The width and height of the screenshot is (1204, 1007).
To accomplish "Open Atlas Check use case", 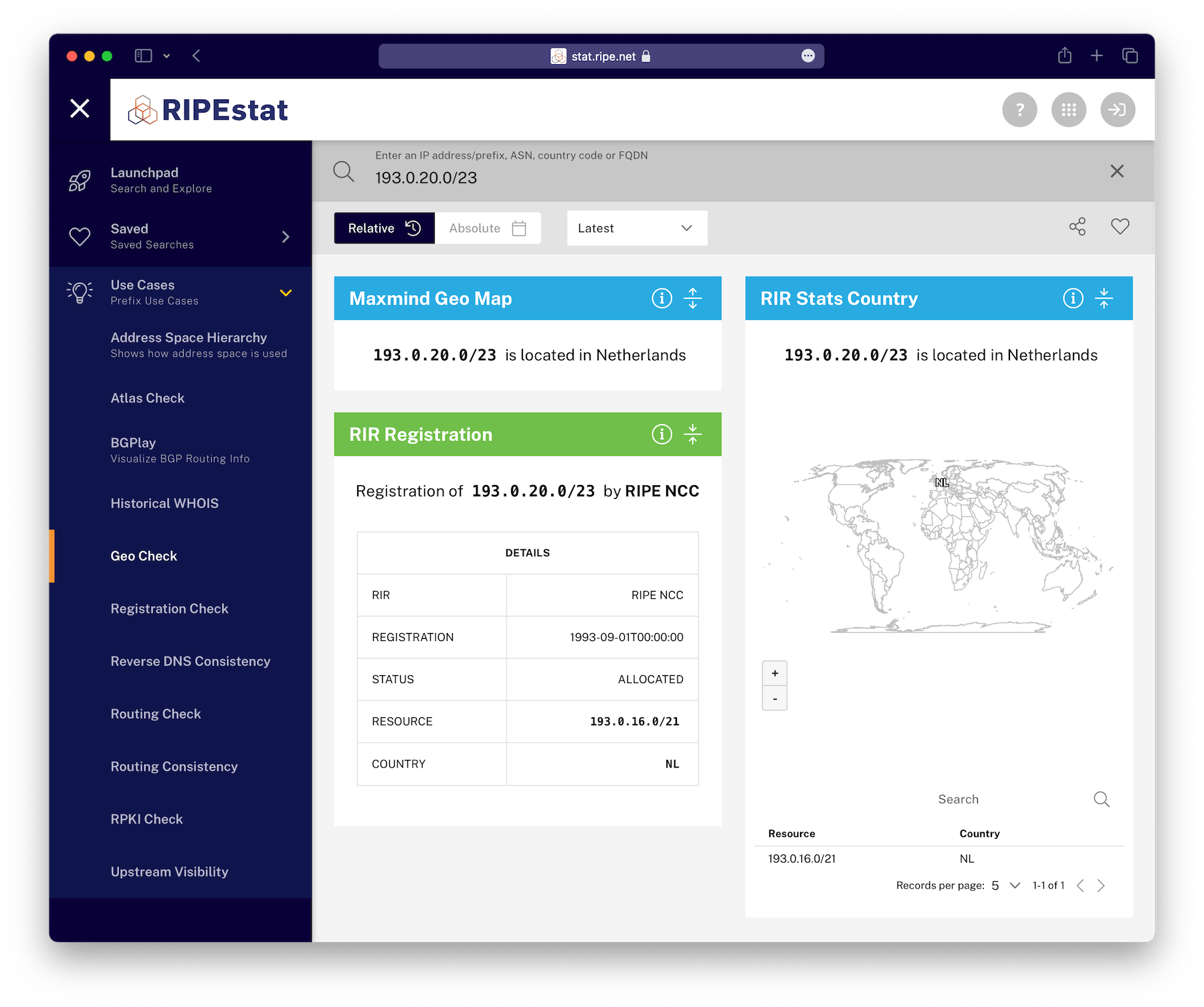I will pos(147,398).
